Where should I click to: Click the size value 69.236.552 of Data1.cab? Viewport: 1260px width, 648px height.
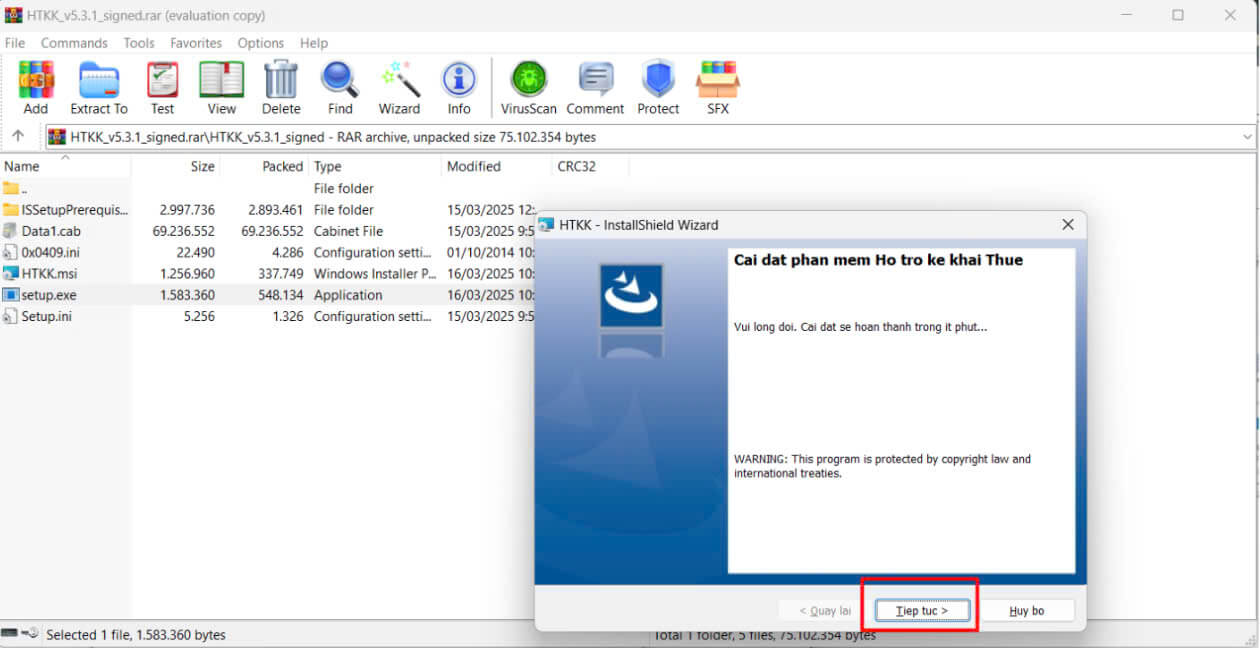tap(184, 231)
